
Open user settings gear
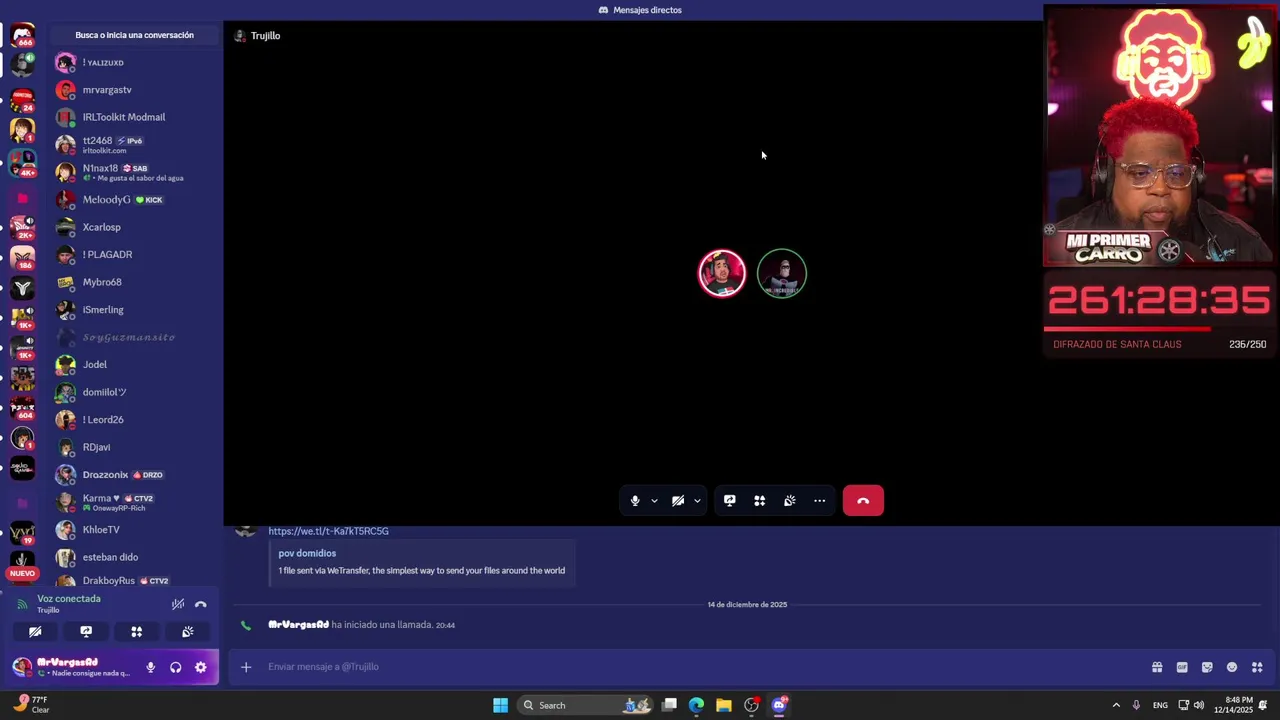(x=201, y=667)
